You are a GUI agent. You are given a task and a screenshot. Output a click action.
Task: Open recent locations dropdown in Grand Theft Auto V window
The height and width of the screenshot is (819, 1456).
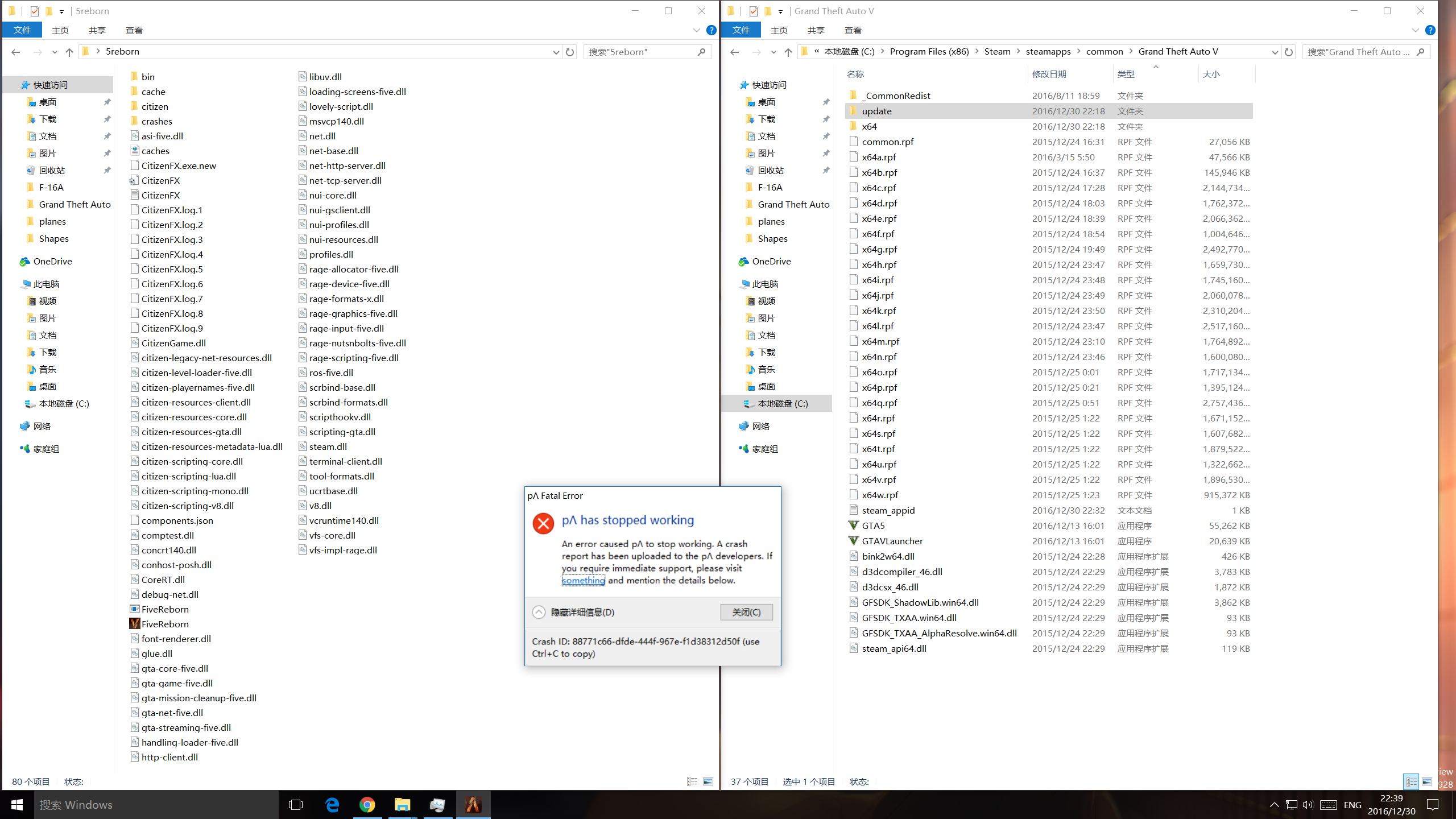point(773,52)
